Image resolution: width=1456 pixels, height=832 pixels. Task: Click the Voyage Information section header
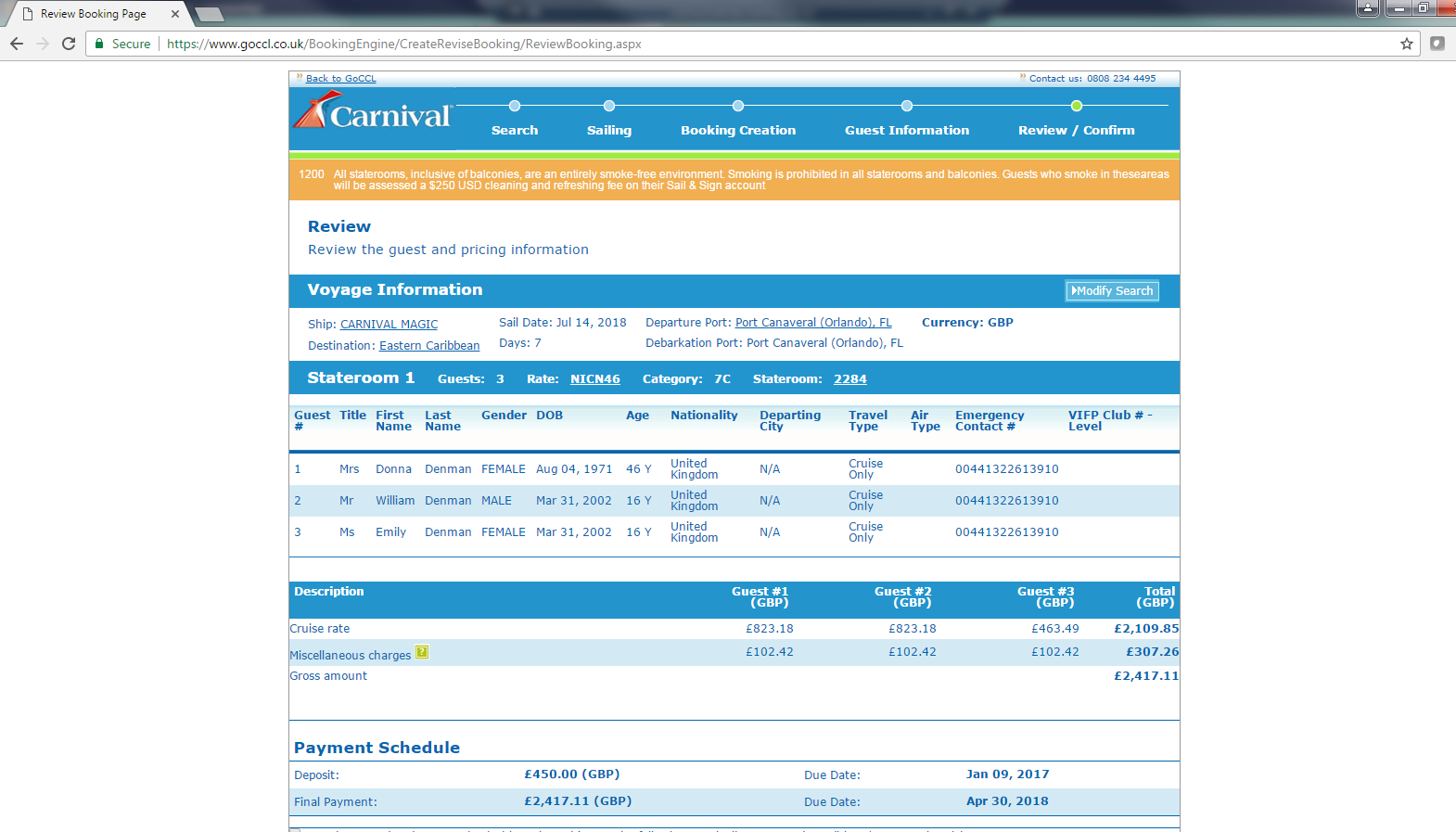click(x=395, y=289)
